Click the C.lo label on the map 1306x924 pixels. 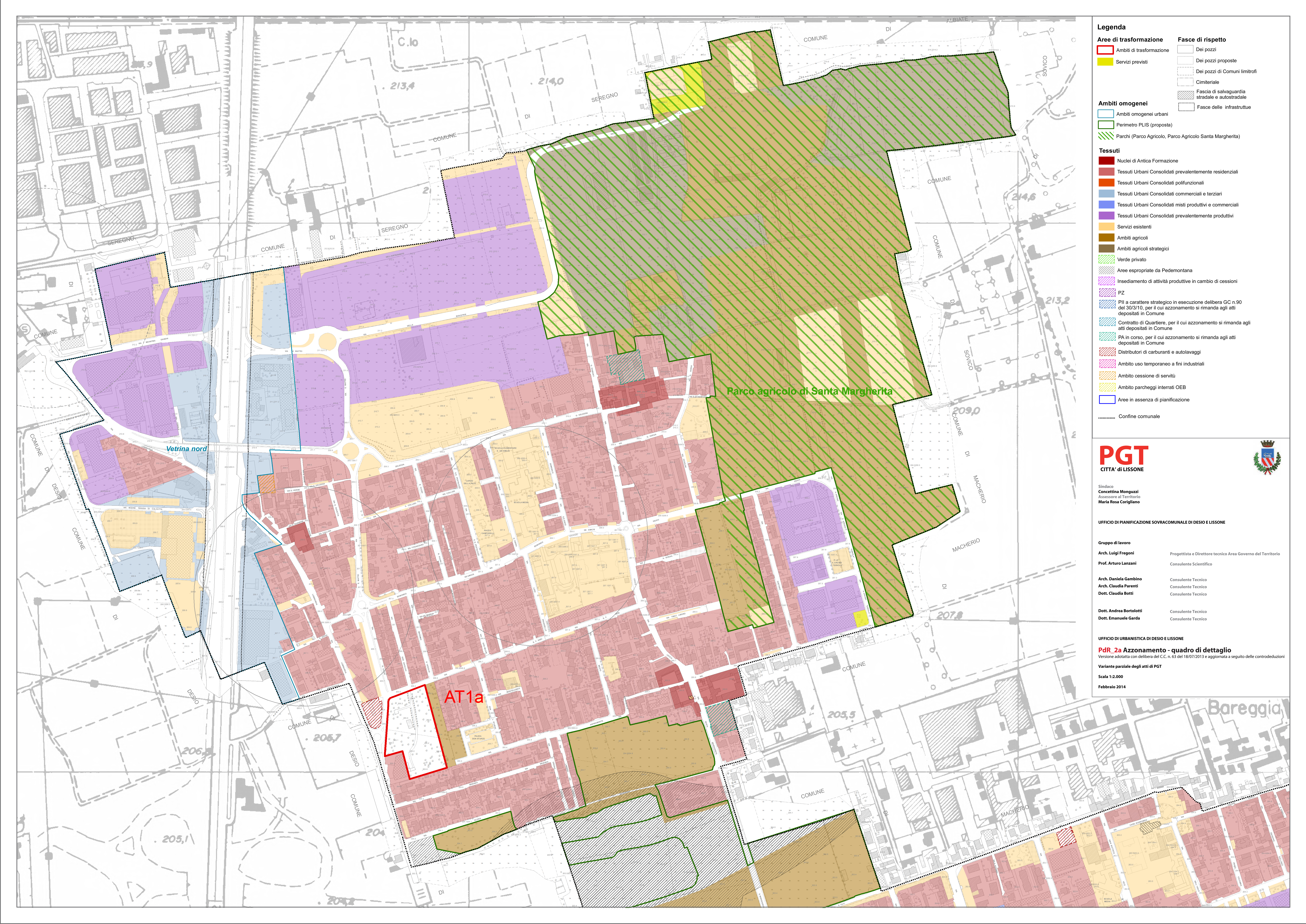(x=408, y=42)
